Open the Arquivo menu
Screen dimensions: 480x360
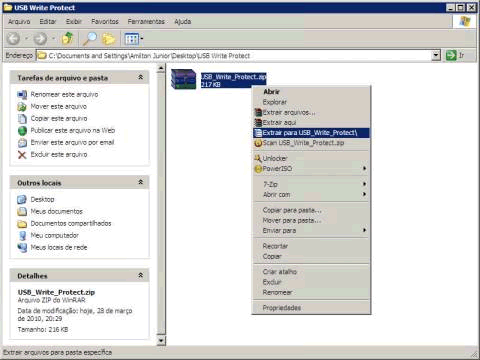coord(19,22)
